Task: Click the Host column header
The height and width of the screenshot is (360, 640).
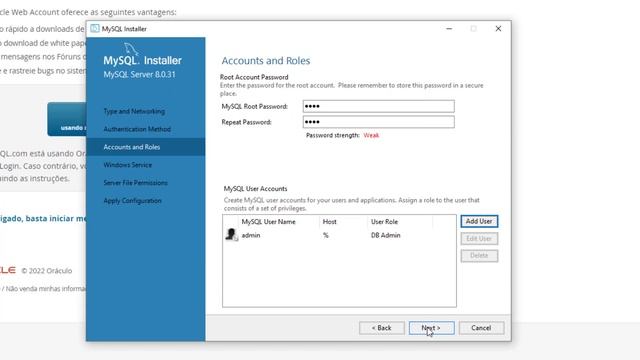Action: (329, 222)
